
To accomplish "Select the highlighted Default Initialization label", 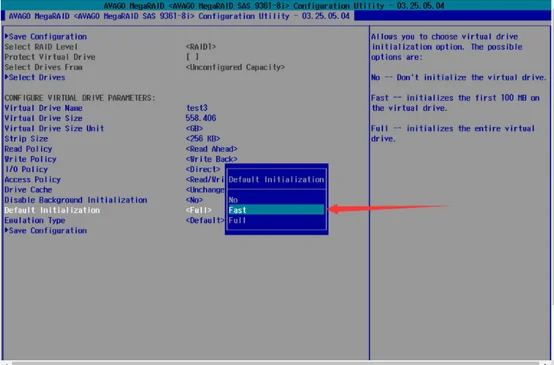I will [52, 211].
